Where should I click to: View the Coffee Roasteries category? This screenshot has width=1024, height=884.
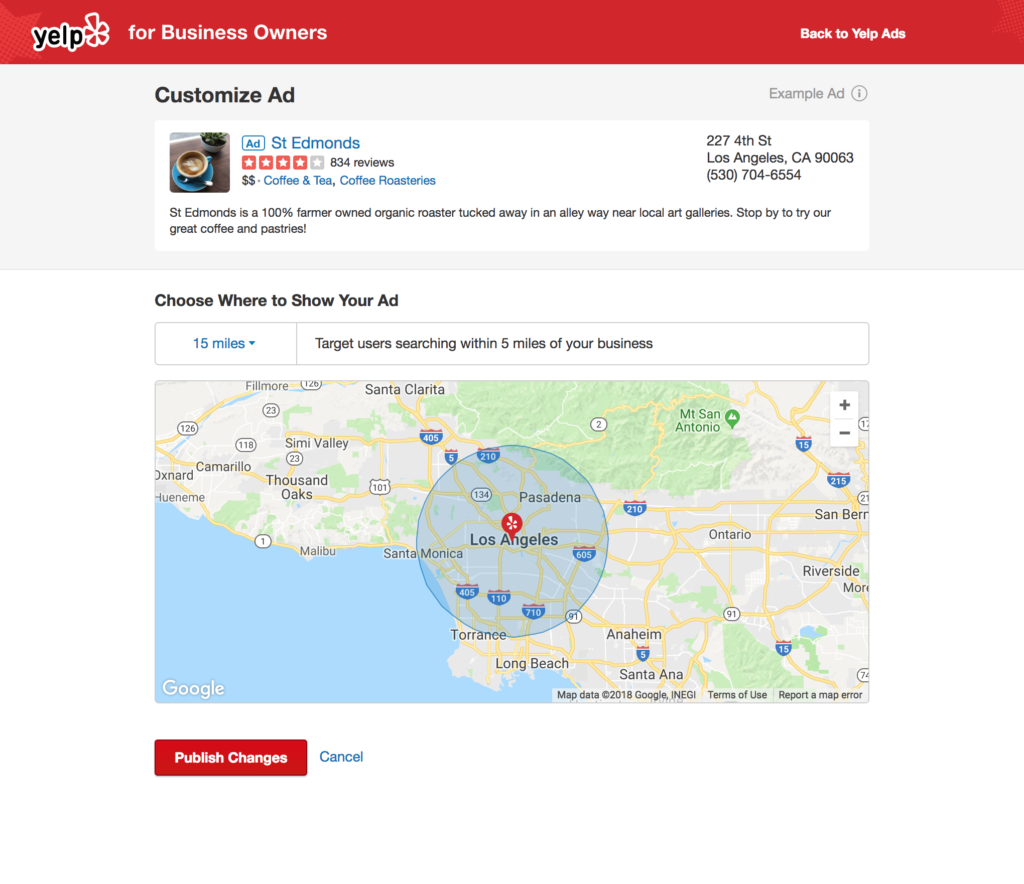[x=388, y=180]
